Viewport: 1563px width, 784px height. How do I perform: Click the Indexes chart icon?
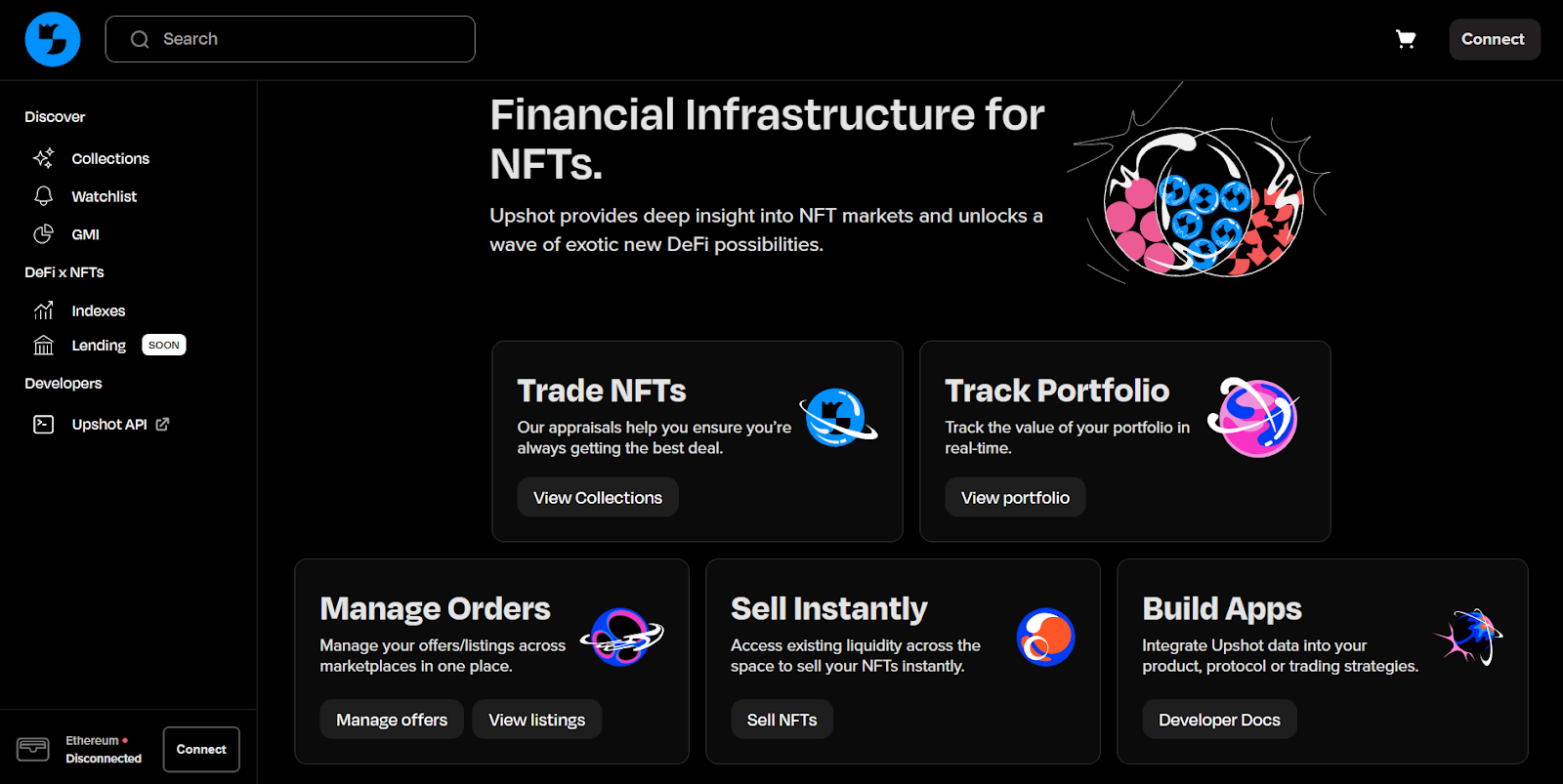point(44,310)
